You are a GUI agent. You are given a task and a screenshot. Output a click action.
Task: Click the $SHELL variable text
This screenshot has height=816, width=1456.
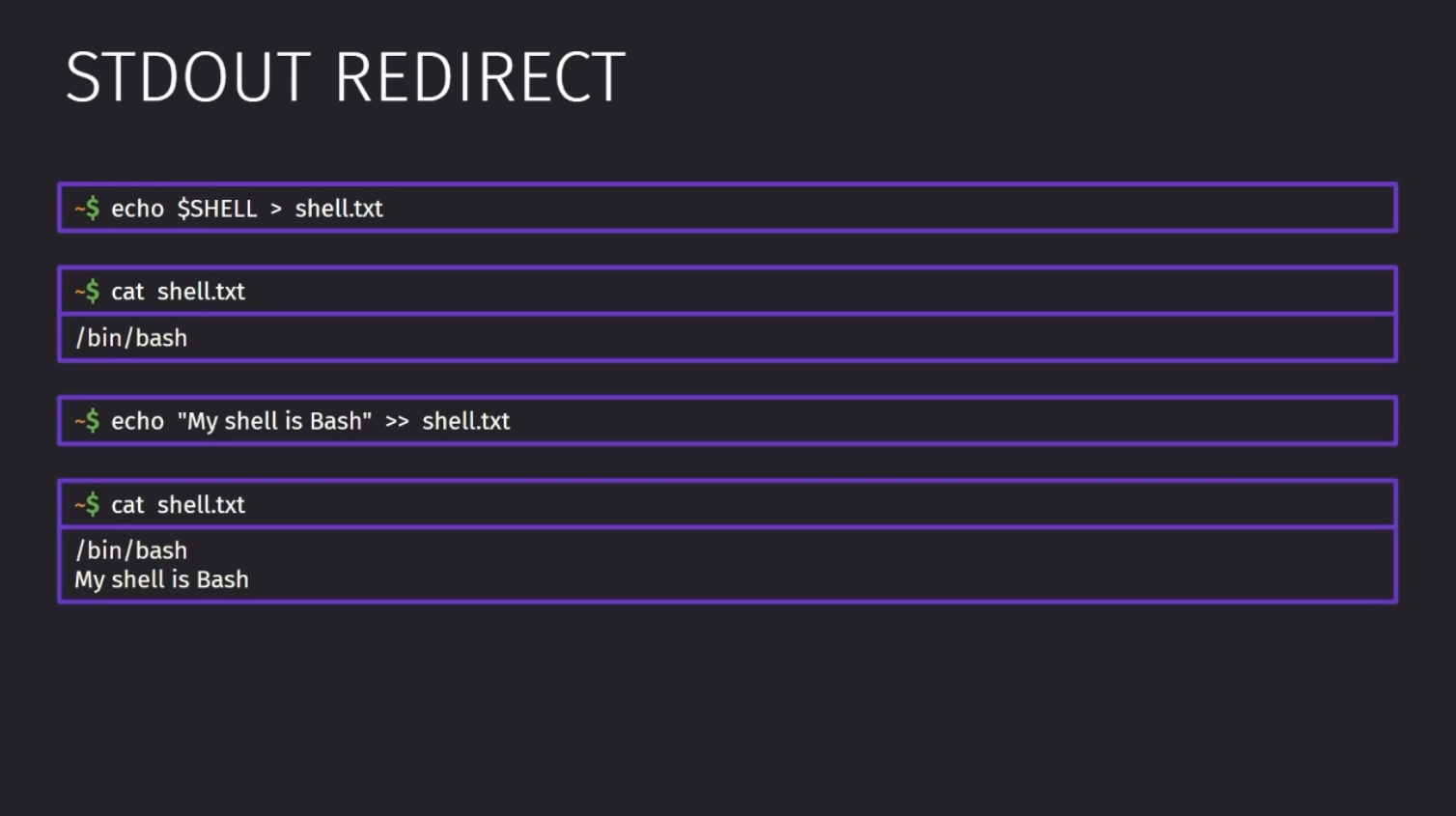[x=217, y=209]
